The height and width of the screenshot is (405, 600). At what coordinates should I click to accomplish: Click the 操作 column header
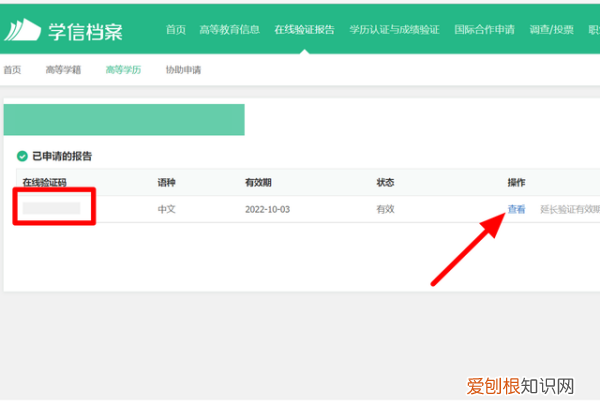coord(516,182)
